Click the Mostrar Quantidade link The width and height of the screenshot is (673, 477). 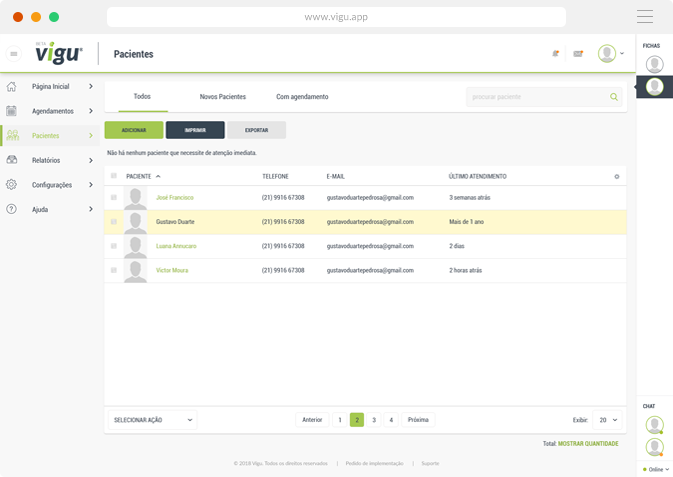(588, 444)
